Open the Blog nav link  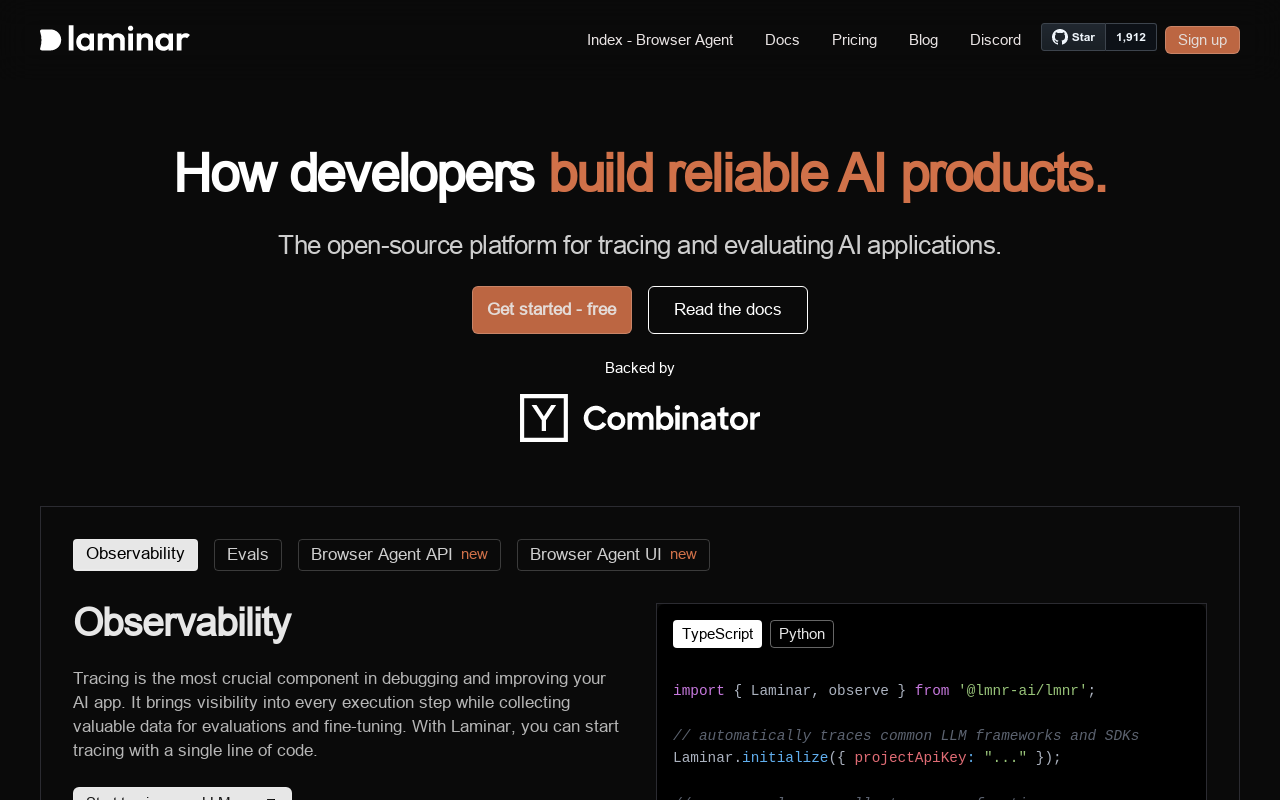tap(923, 40)
